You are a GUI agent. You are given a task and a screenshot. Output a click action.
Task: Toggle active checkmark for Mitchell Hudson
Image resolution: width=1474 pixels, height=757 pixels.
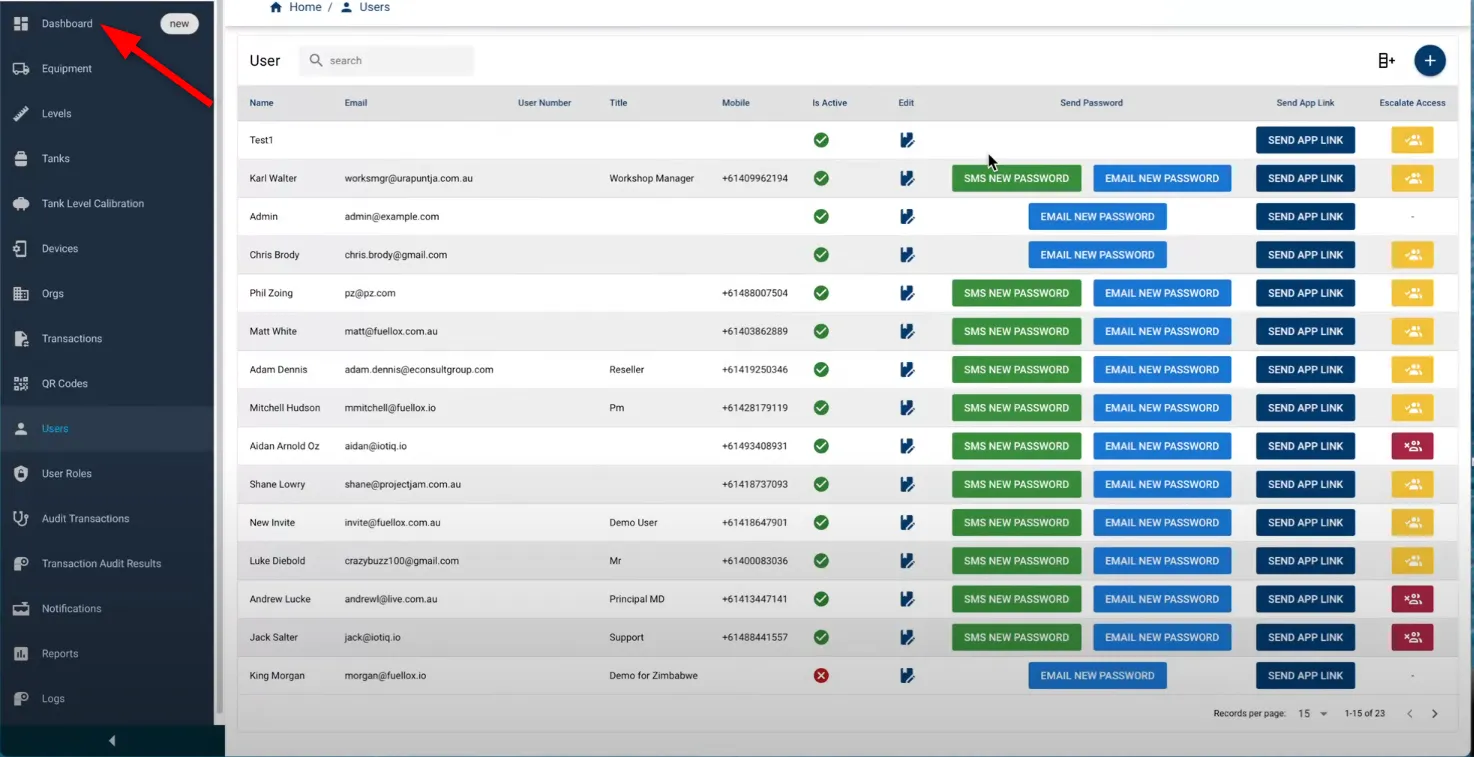click(821, 408)
